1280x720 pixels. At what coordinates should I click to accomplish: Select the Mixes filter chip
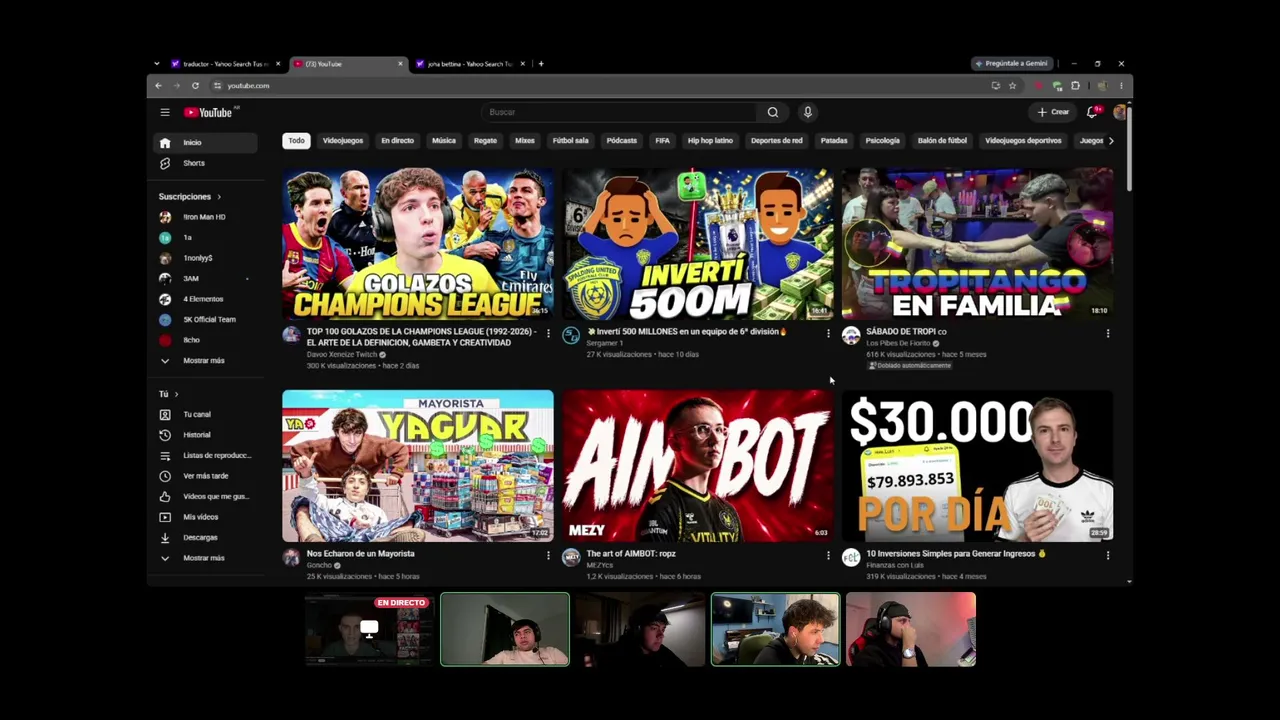(x=525, y=141)
